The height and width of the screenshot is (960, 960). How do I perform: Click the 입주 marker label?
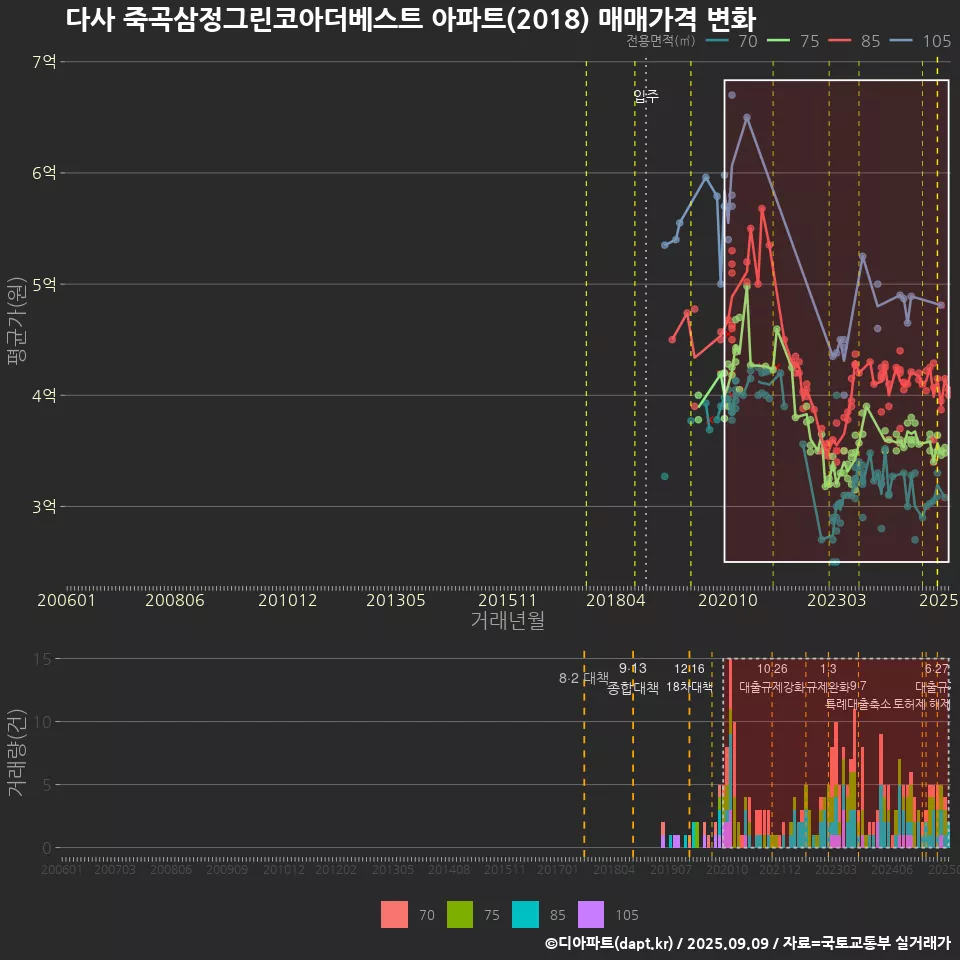coord(646,96)
